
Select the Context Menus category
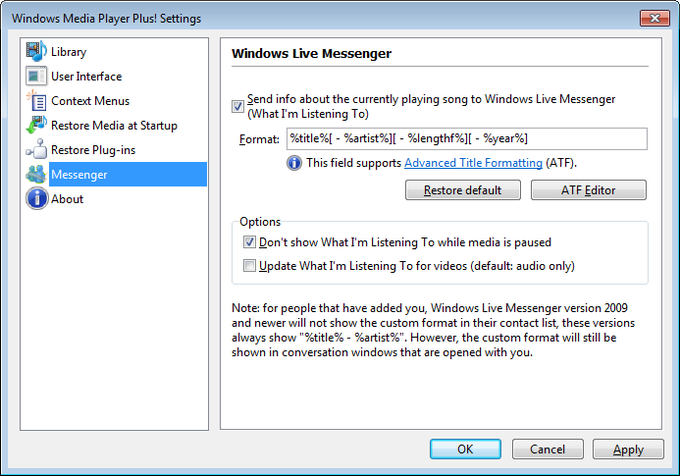(90, 101)
